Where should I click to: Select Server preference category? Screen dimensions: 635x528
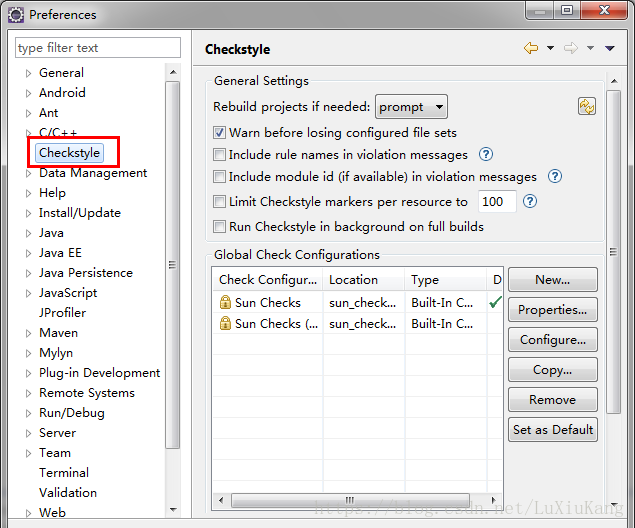point(58,433)
